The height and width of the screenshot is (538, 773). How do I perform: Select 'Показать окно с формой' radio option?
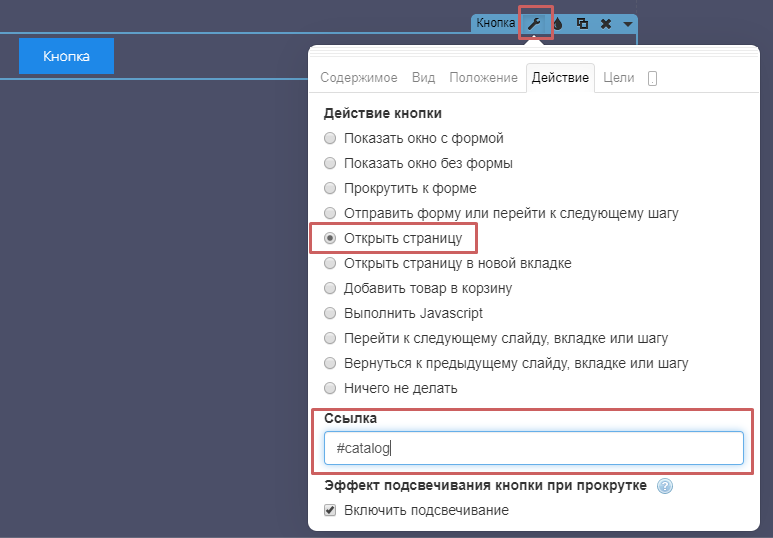[x=330, y=138]
